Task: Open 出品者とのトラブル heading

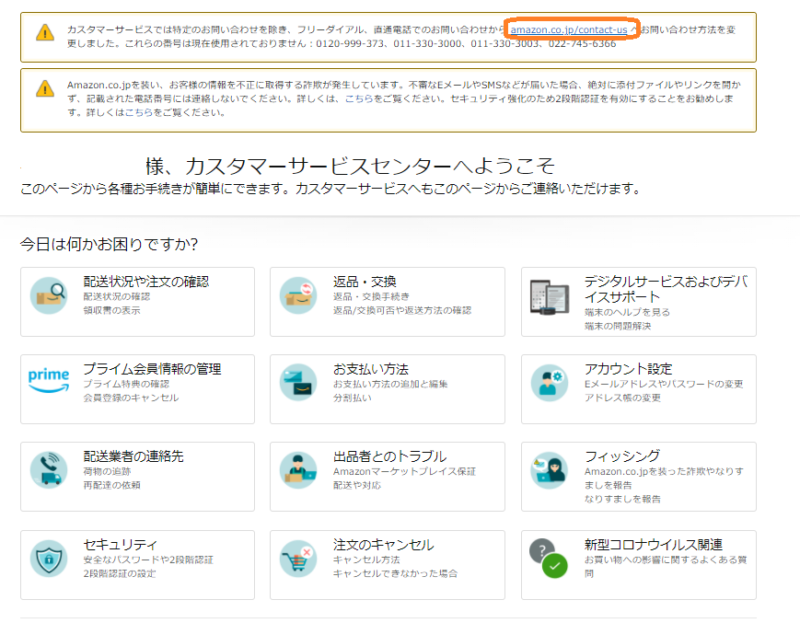Action: pos(390,456)
